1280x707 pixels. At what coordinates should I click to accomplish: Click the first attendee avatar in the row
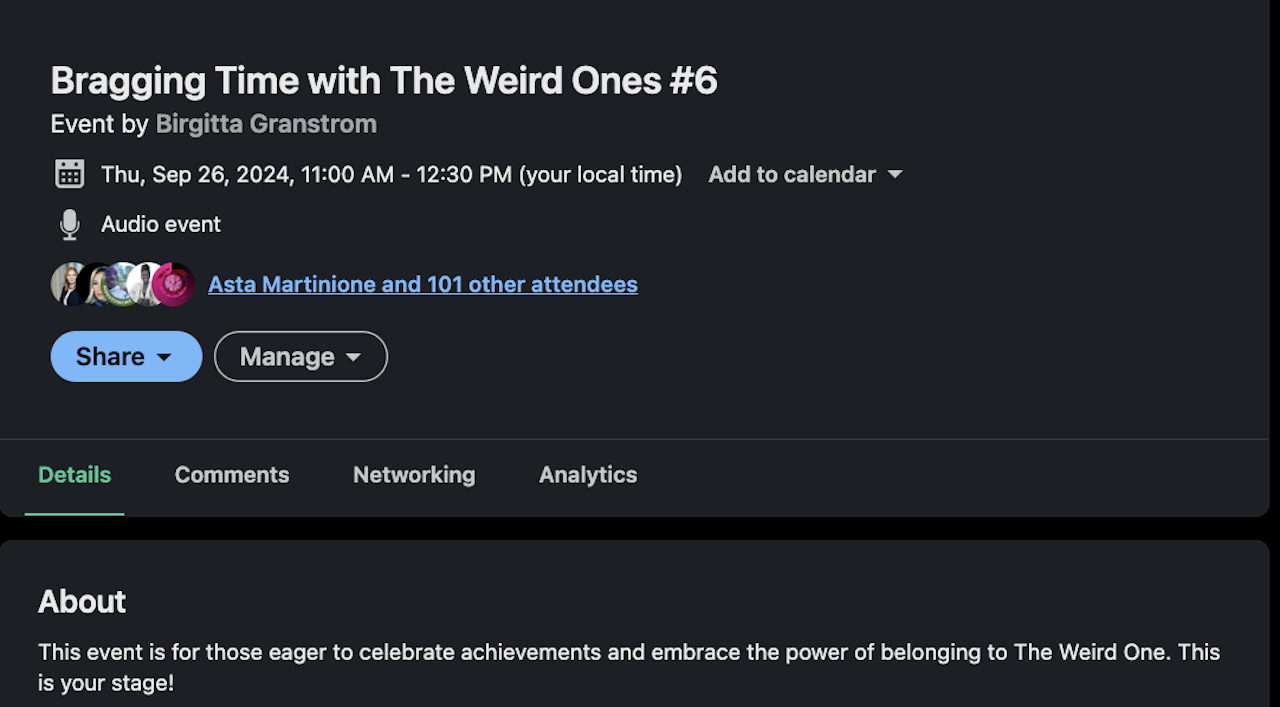[70, 284]
